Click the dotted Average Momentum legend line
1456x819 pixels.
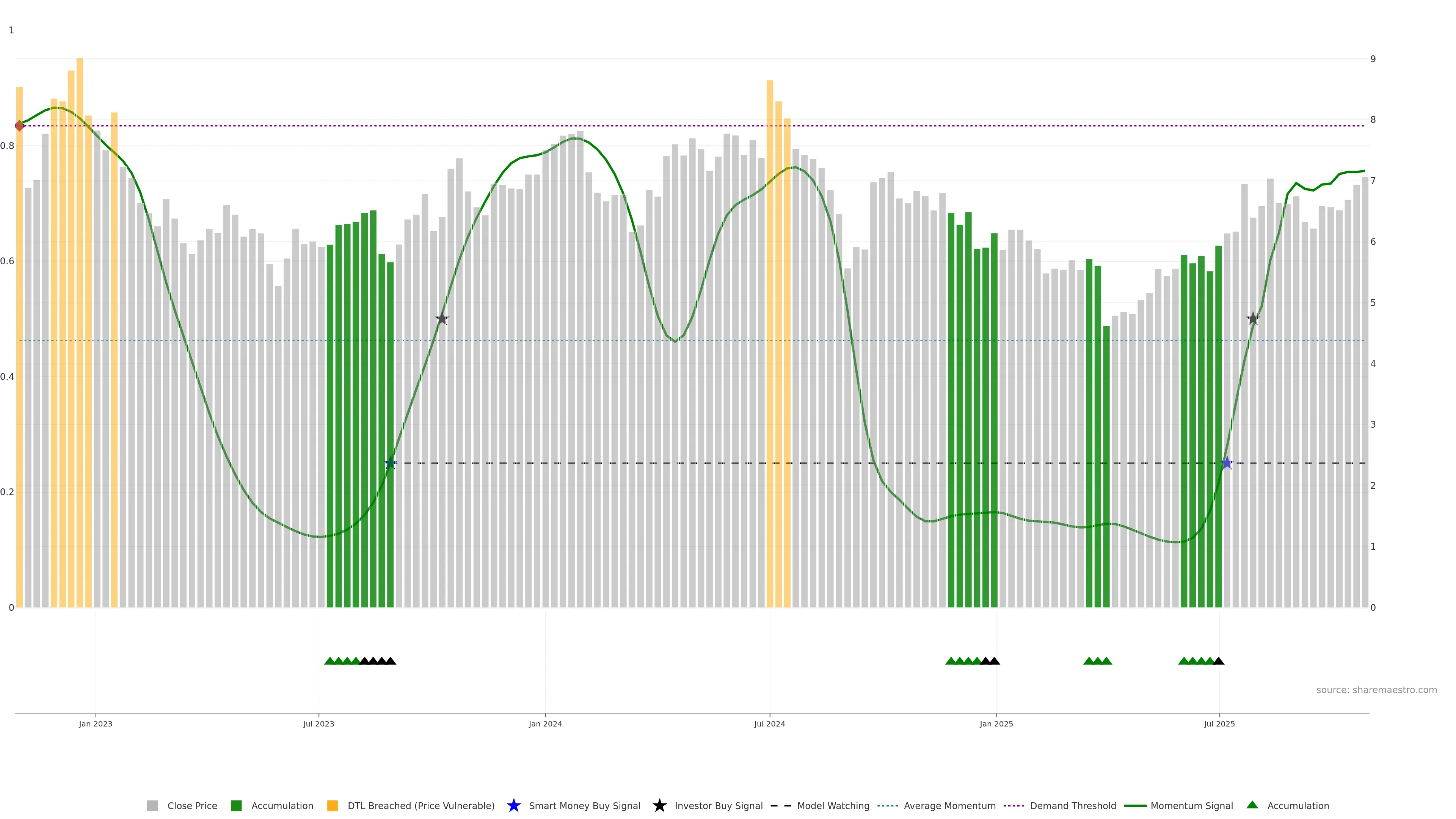pyautogui.click(x=887, y=805)
